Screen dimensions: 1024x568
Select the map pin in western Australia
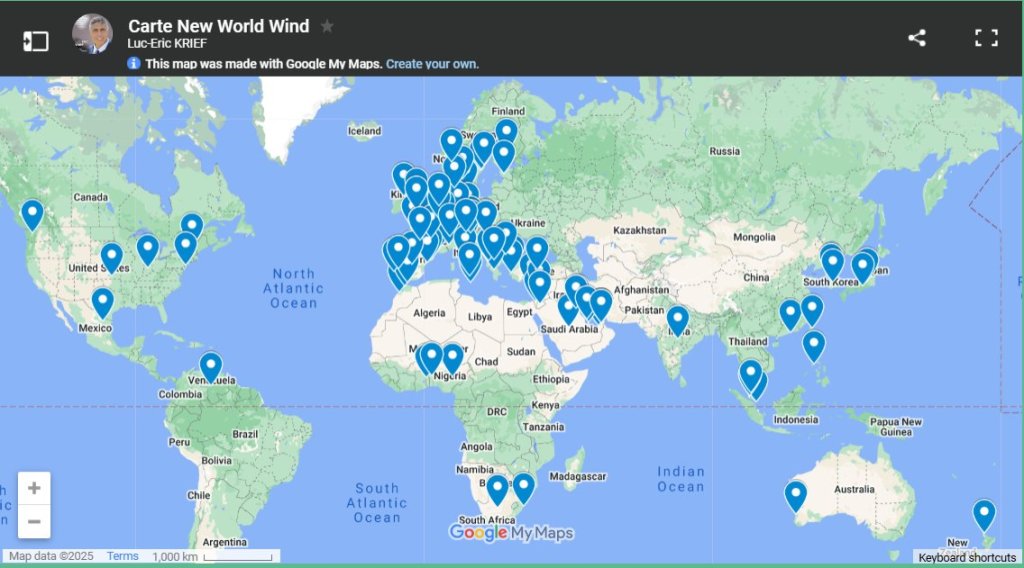795,494
